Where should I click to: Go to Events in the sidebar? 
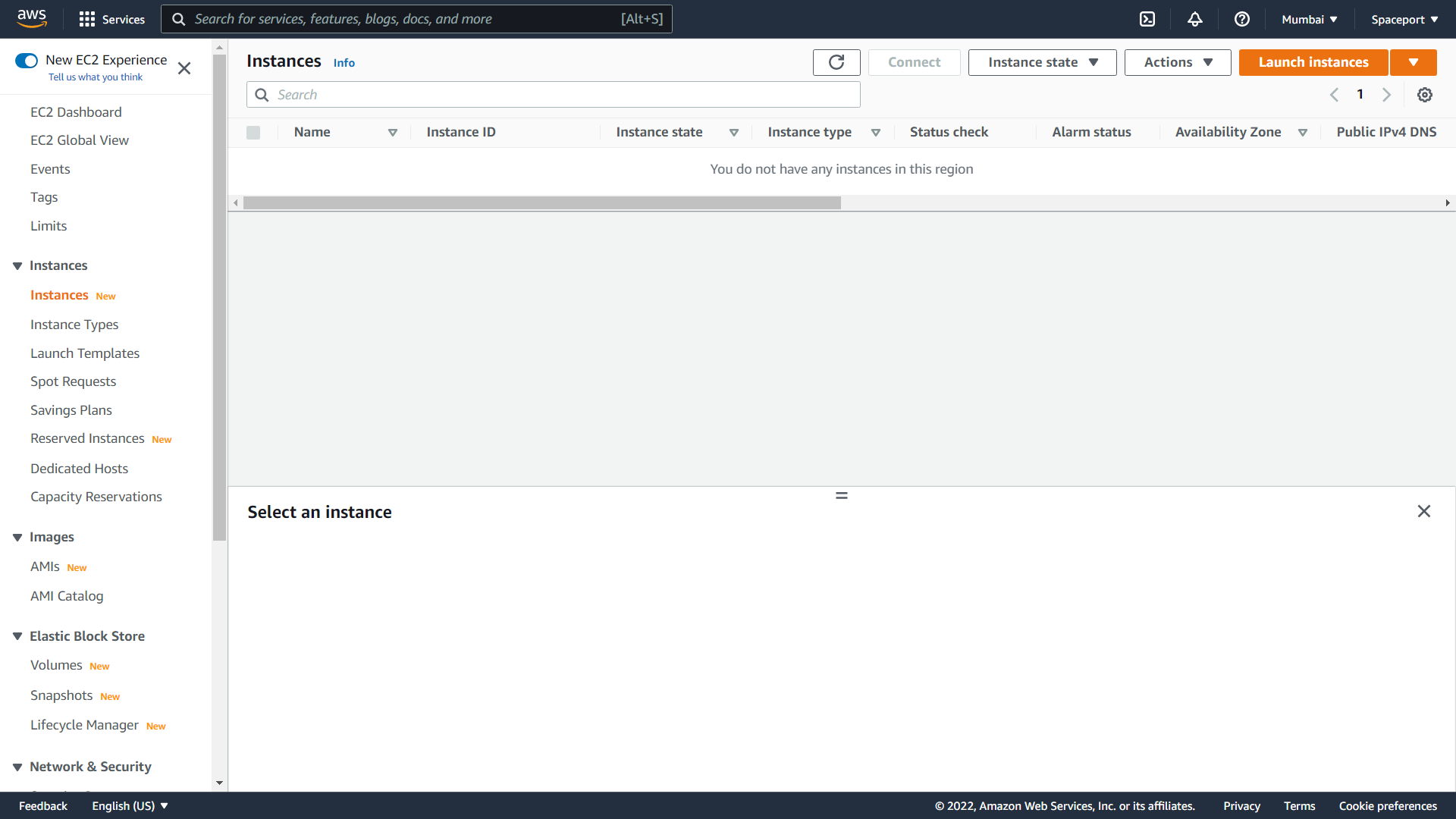(x=50, y=169)
